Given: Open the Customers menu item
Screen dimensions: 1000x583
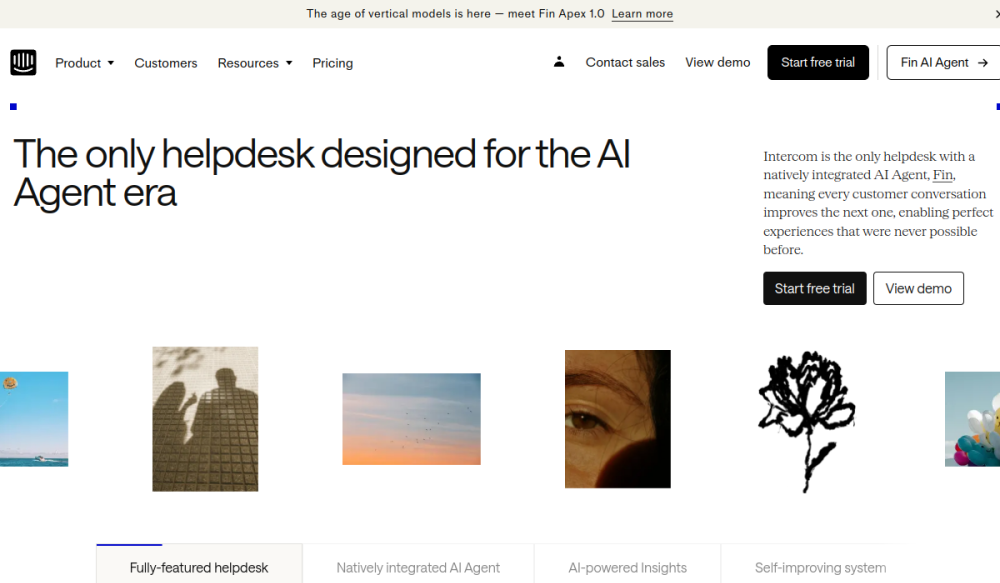Looking at the screenshot, I should click(x=166, y=63).
